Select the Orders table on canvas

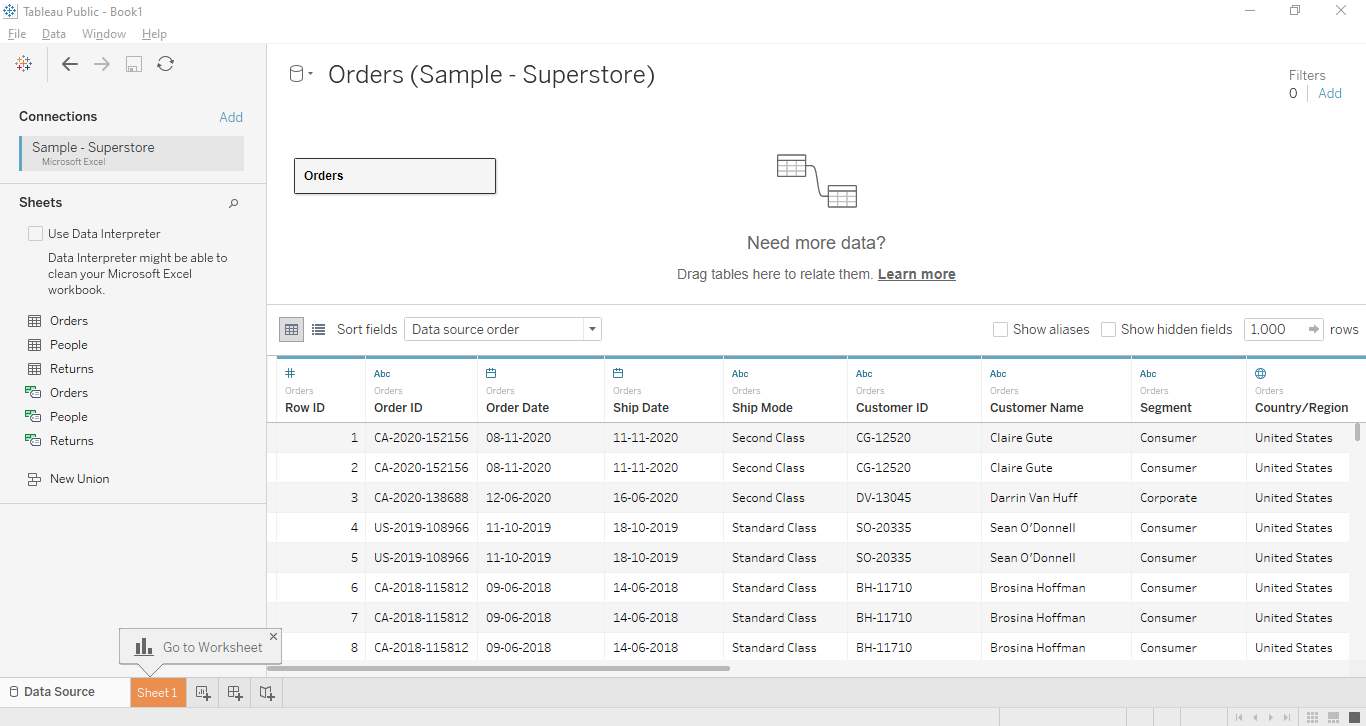(x=395, y=176)
